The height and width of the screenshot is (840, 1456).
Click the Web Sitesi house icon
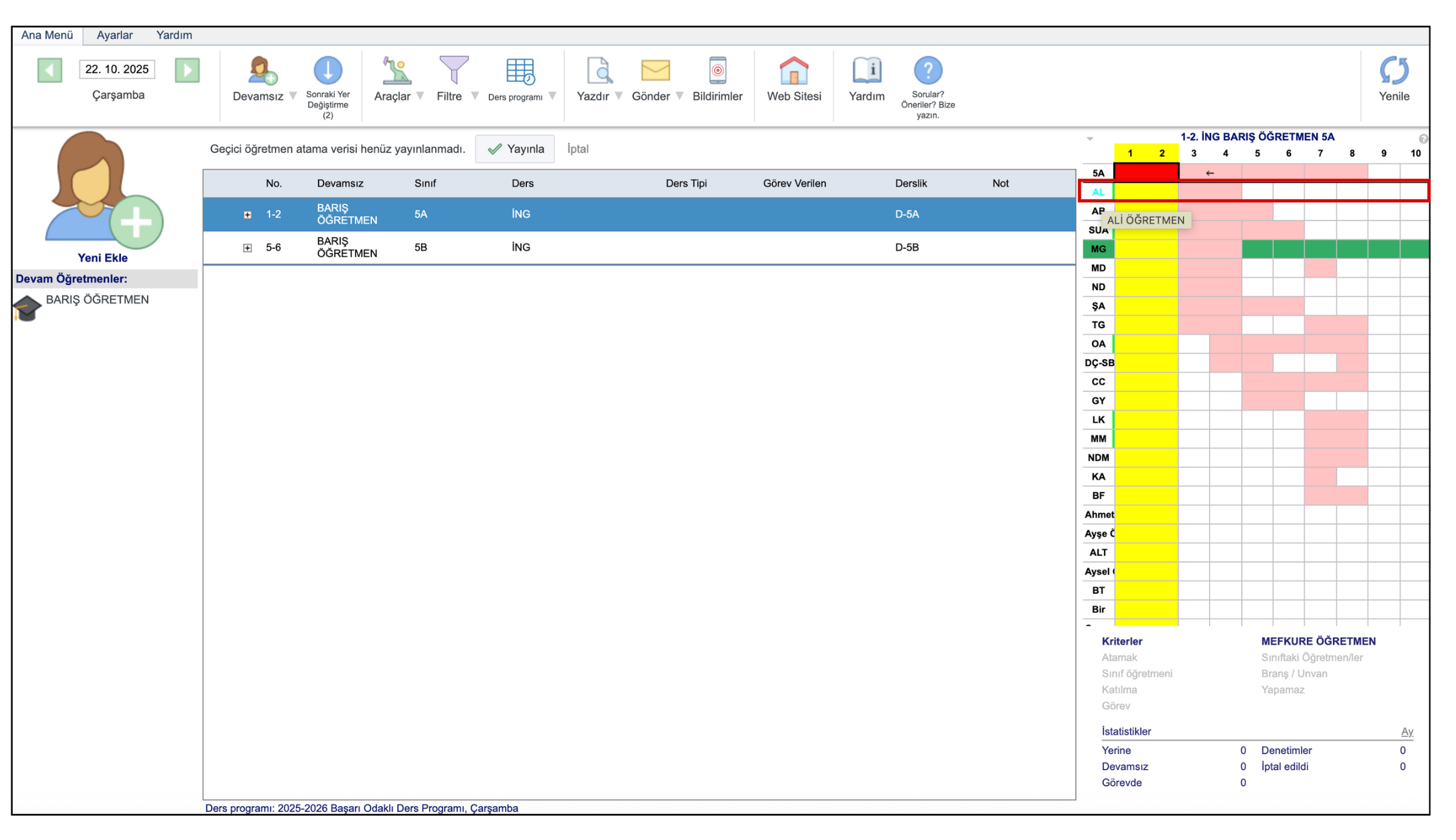click(x=793, y=71)
